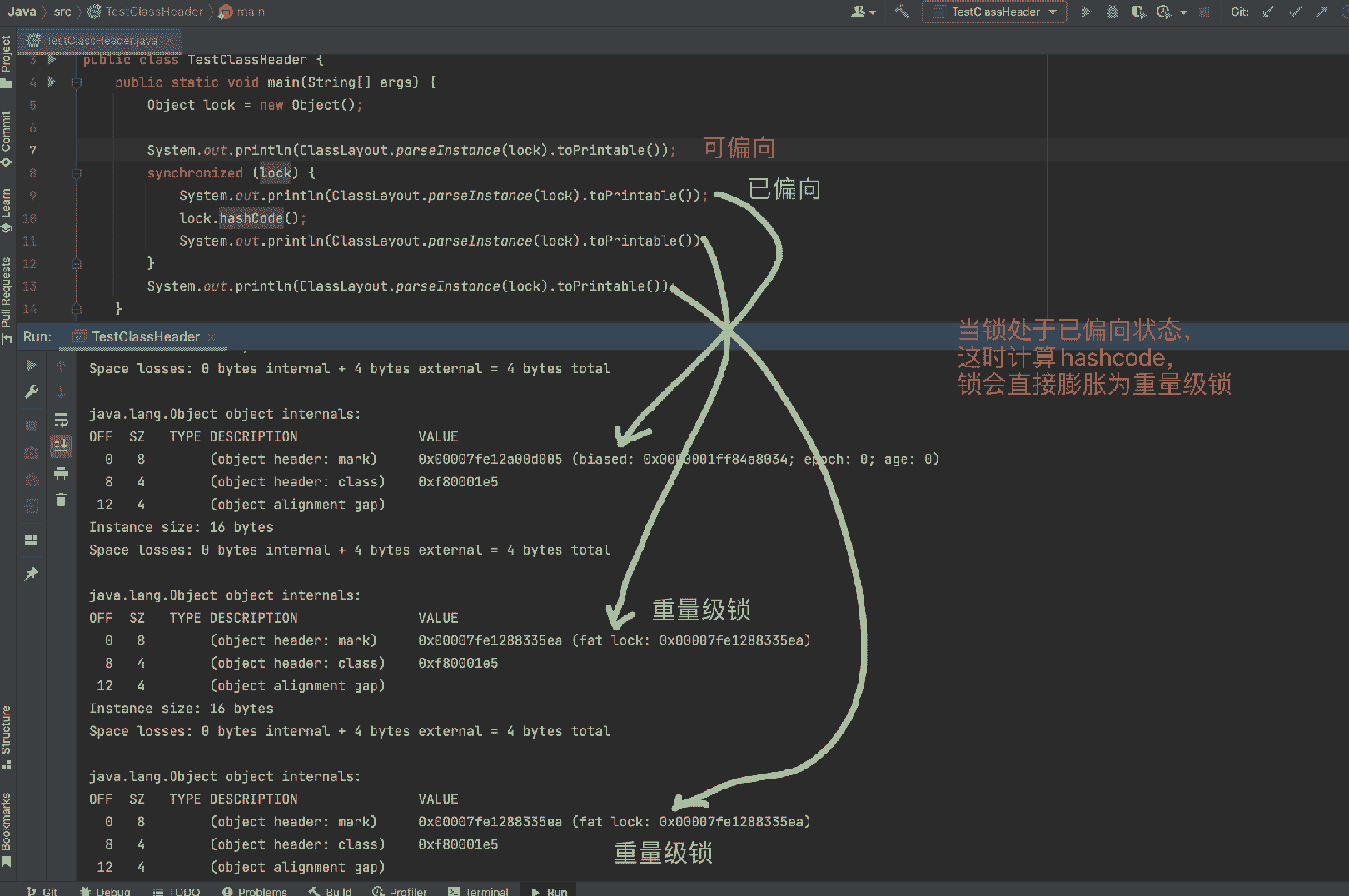
Task: Open Build tool window at bottom
Action: tap(331, 890)
